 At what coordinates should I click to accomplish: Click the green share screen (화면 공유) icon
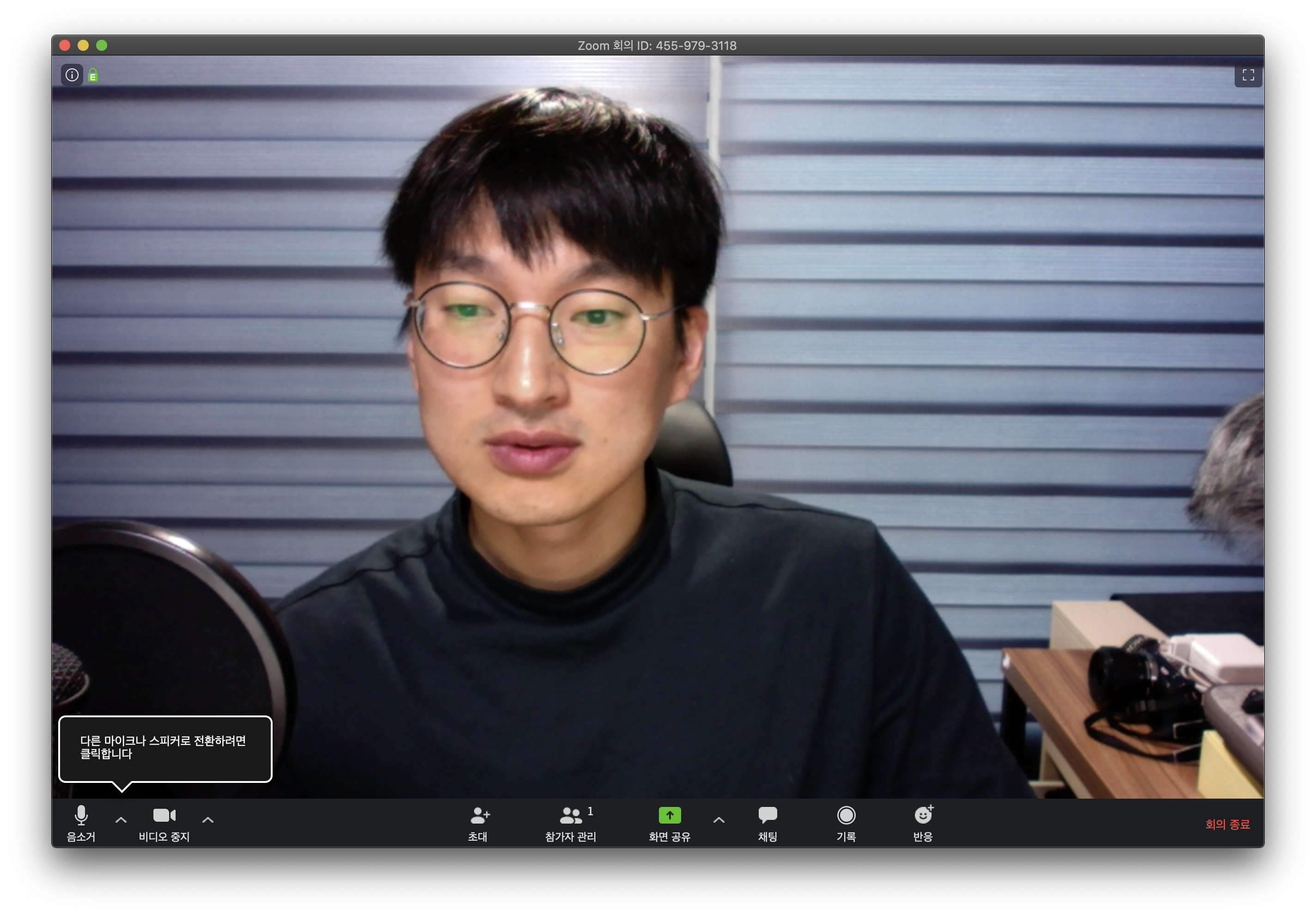point(669,814)
